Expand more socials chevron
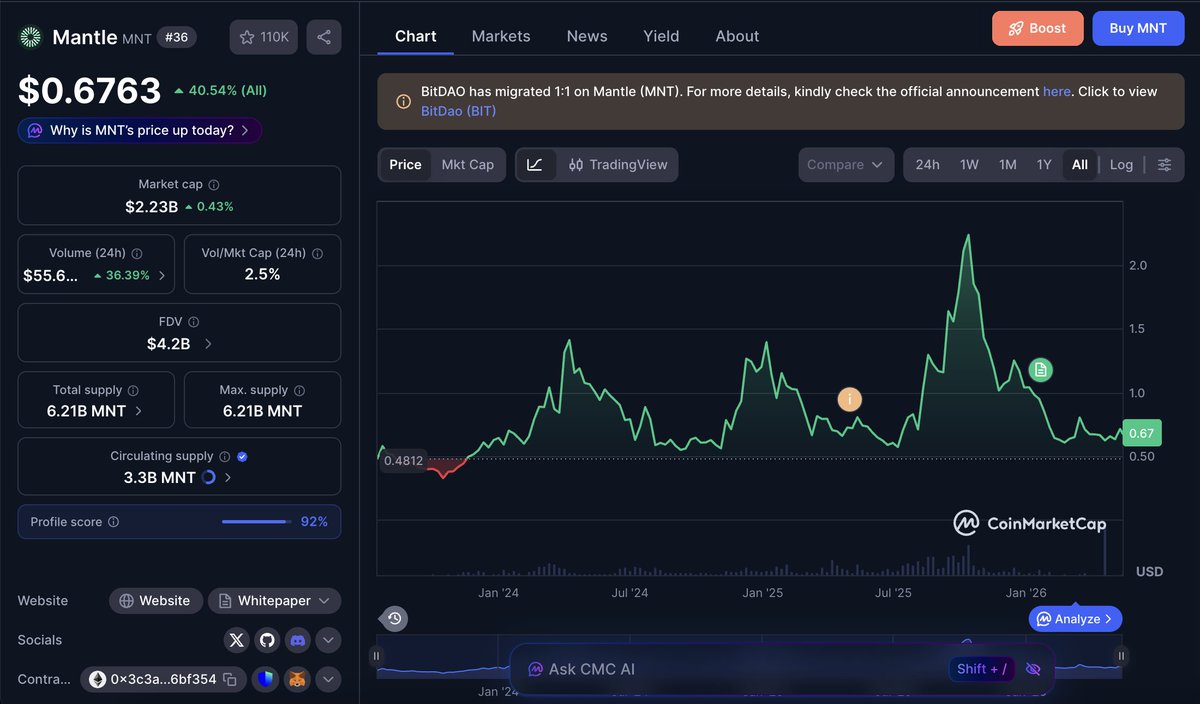 click(x=329, y=640)
